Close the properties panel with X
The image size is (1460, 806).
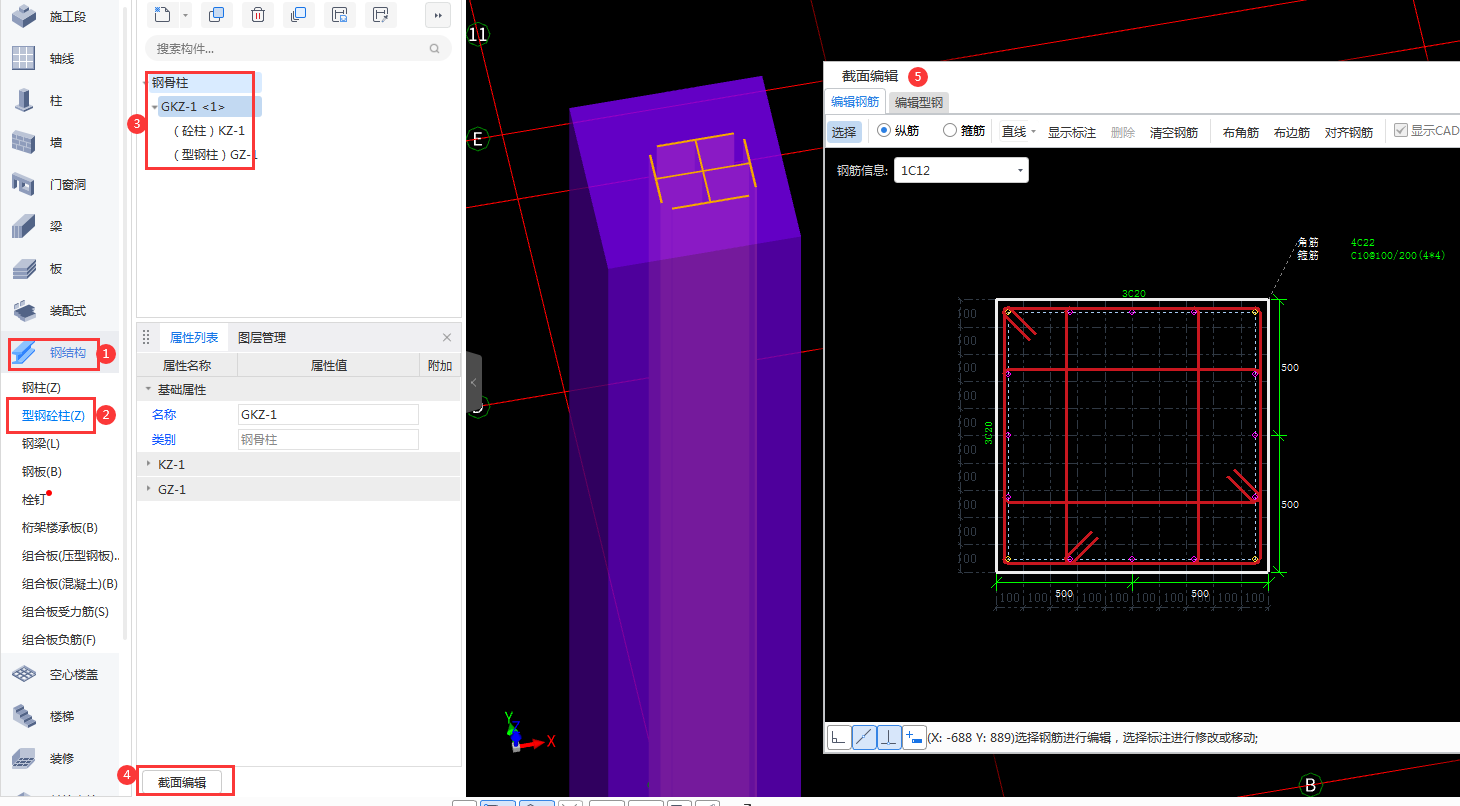pyautogui.click(x=447, y=338)
